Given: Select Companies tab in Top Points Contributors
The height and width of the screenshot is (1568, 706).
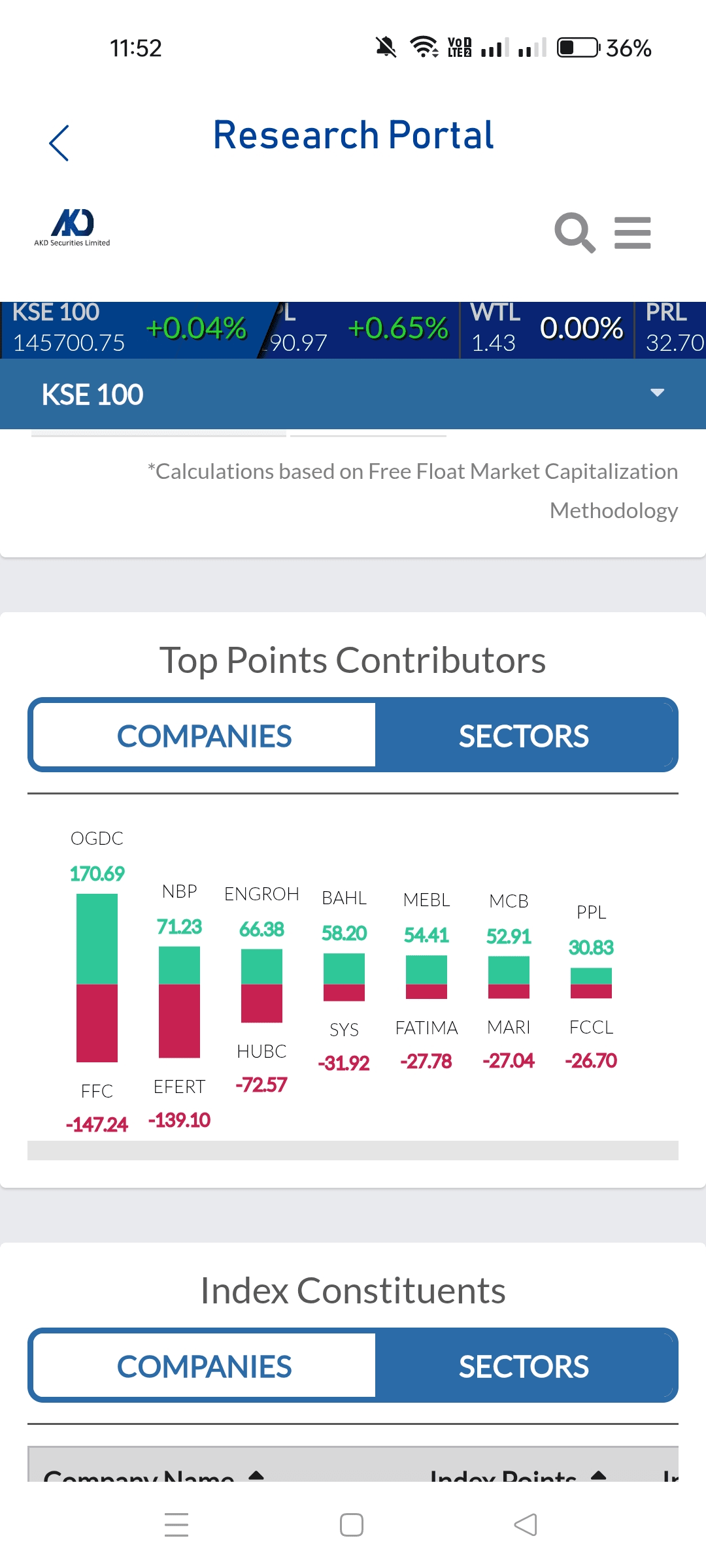Looking at the screenshot, I should 204,736.
